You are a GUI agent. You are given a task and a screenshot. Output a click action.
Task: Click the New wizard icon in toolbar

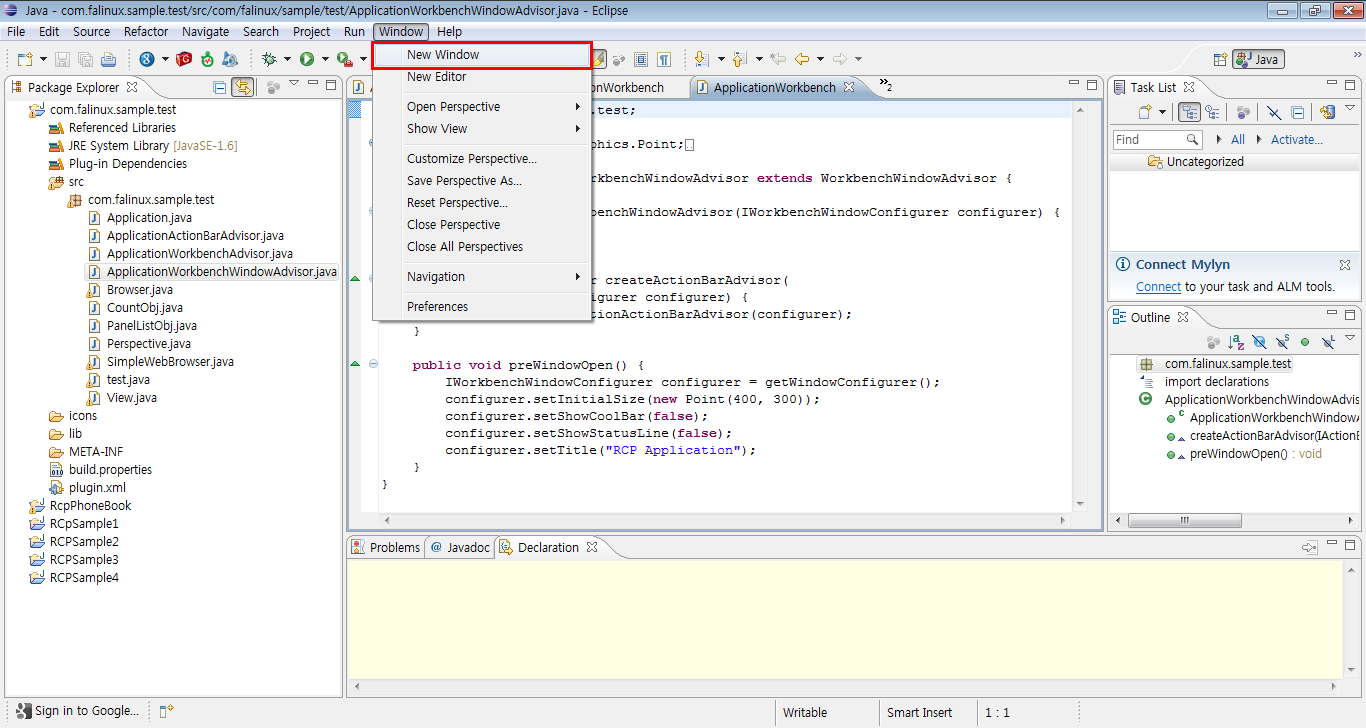[25, 59]
